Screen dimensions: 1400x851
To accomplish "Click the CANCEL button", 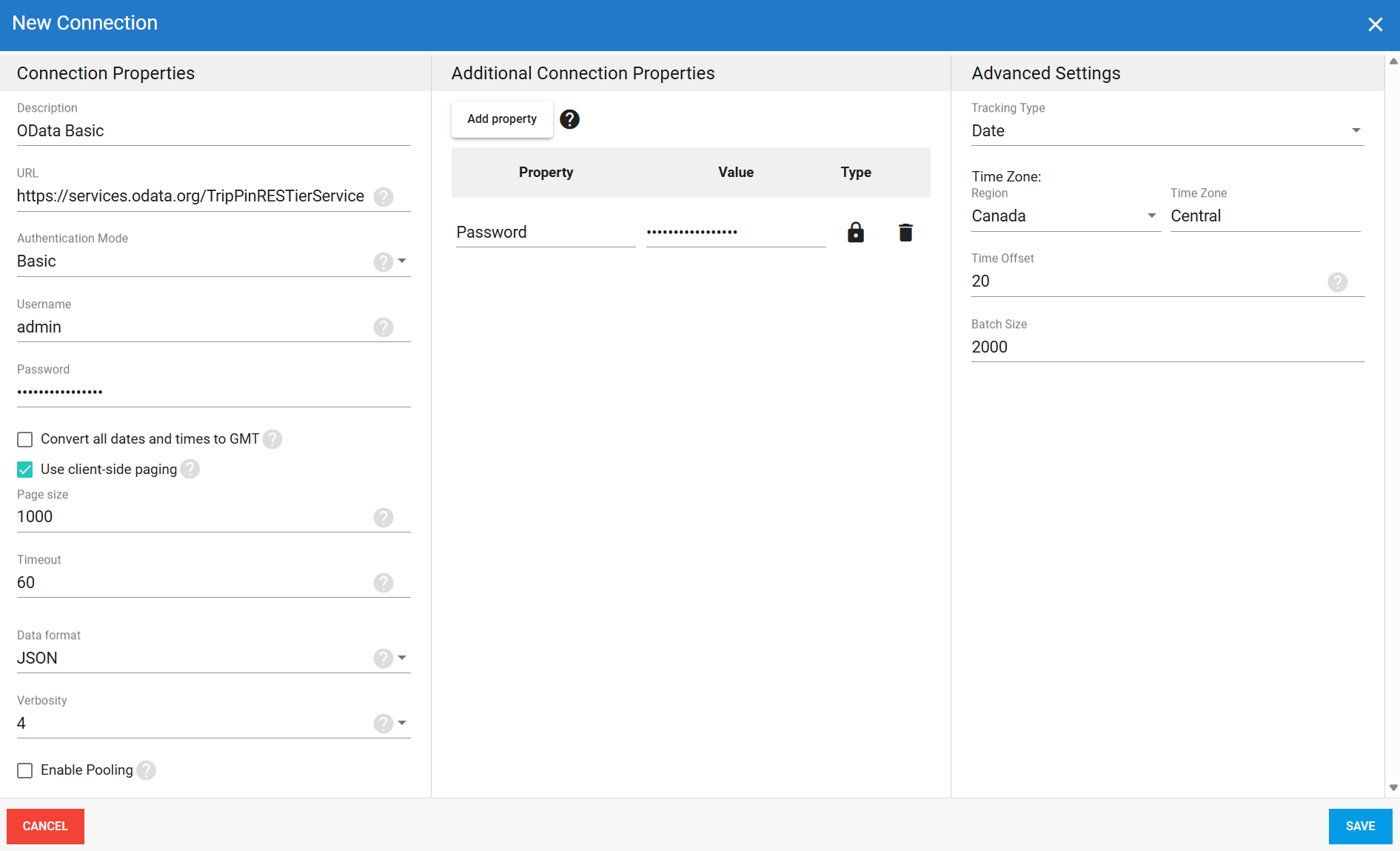I will coord(45,827).
